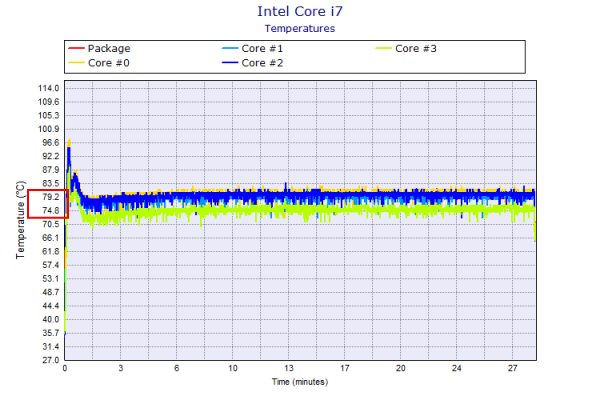Viewport: 600px width, 400px height.
Task: Click the 17 tick on time axis
Action: (x=345, y=368)
